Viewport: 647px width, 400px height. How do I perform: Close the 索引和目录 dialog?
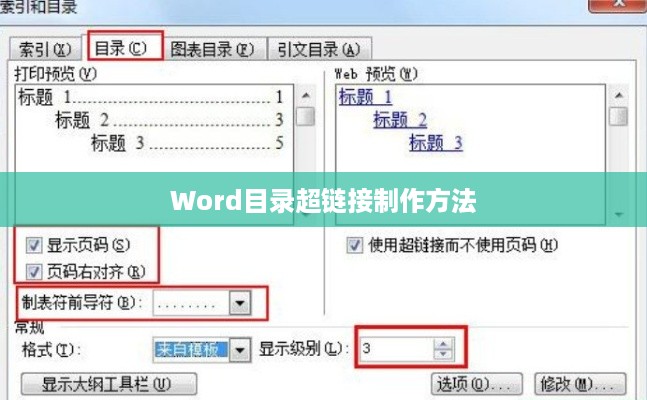[617, 4]
